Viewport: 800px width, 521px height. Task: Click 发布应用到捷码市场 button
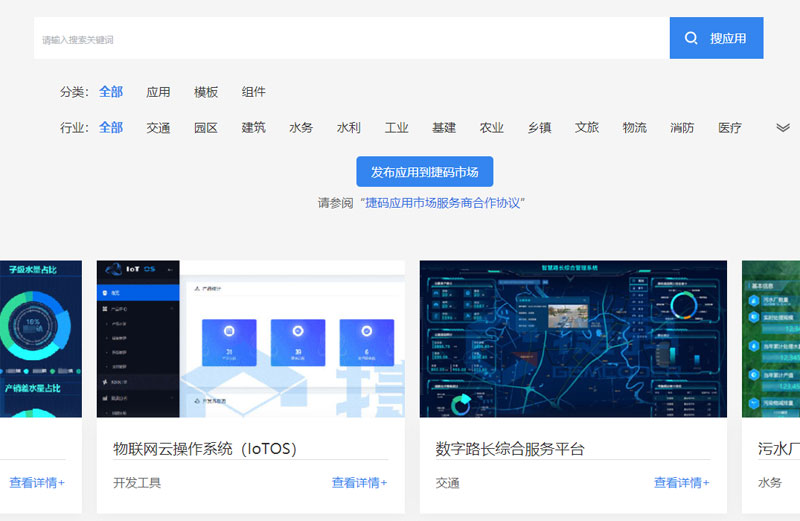coord(424,172)
